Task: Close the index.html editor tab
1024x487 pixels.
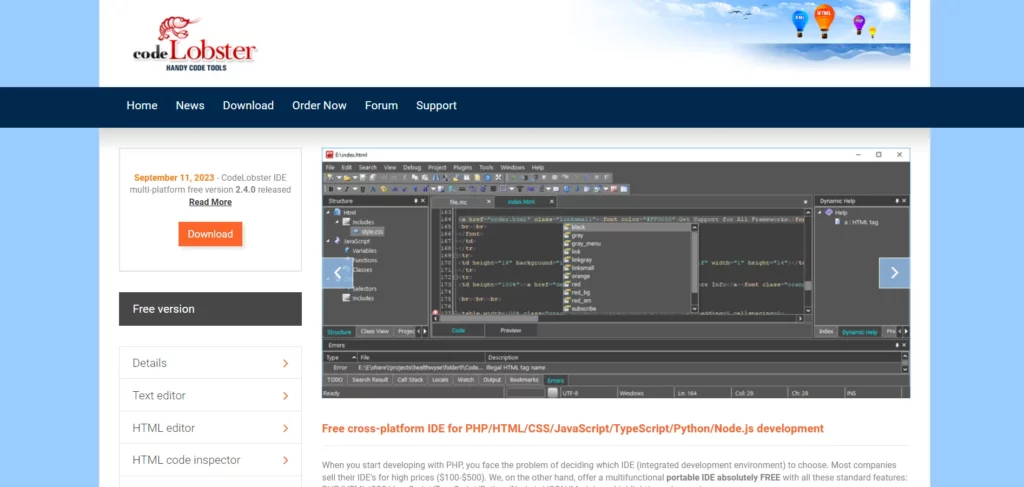Action: click(x=552, y=202)
